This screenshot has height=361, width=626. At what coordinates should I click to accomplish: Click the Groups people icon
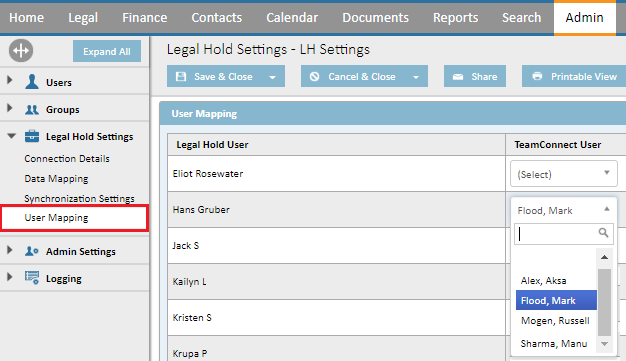click(x=32, y=109)
